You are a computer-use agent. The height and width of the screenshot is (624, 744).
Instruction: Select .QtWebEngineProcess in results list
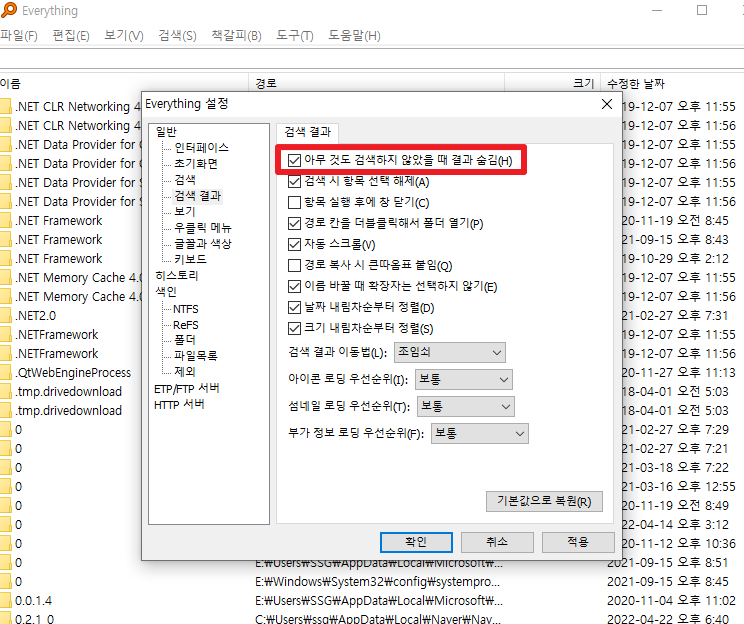pyautogui.click(x=73, y=373)
